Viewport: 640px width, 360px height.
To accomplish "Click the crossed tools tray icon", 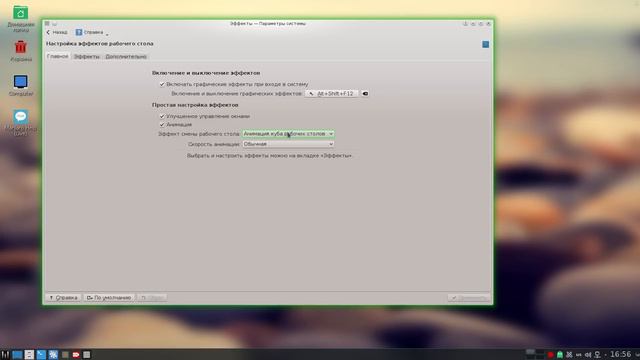I will pos(569,355).
